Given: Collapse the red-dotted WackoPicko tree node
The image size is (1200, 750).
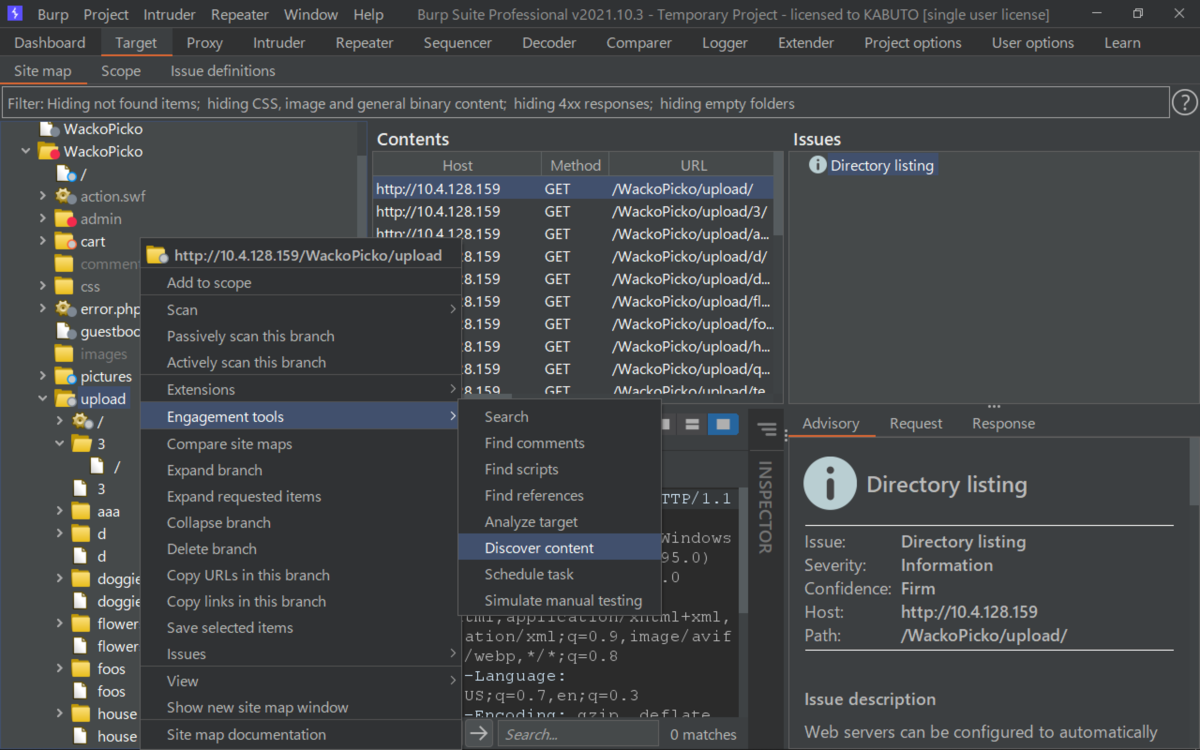Looking at the screenshot, I should click(26, 151).
